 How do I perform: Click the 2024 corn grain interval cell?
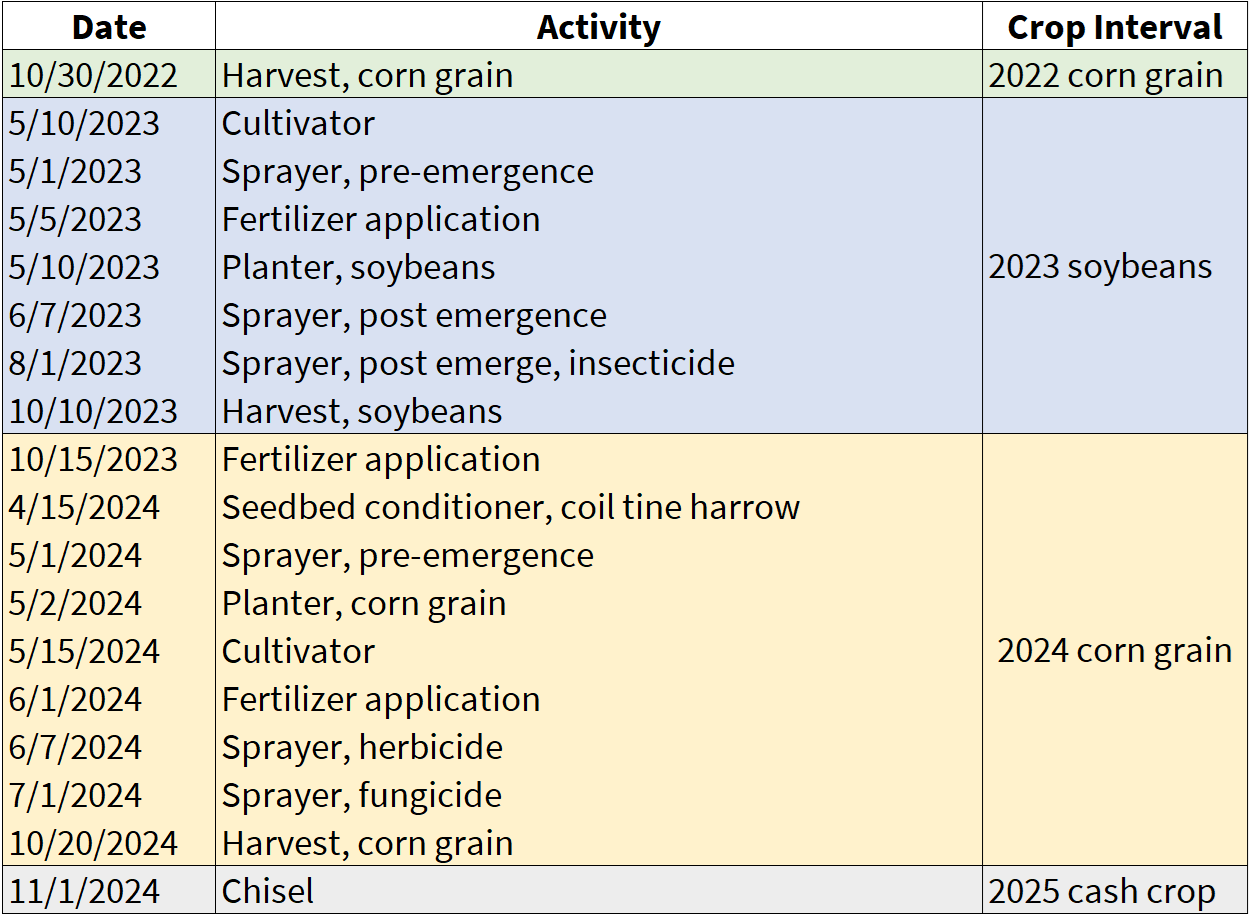pos(1114,651)
